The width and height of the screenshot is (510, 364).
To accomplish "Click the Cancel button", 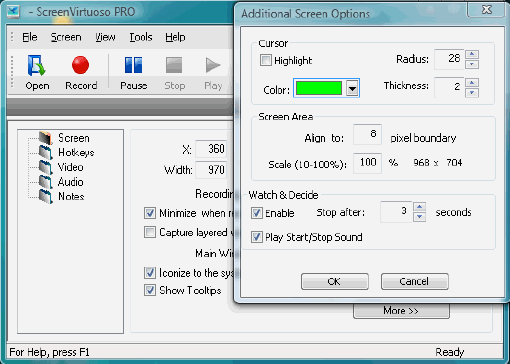I will tap(415, 282).
